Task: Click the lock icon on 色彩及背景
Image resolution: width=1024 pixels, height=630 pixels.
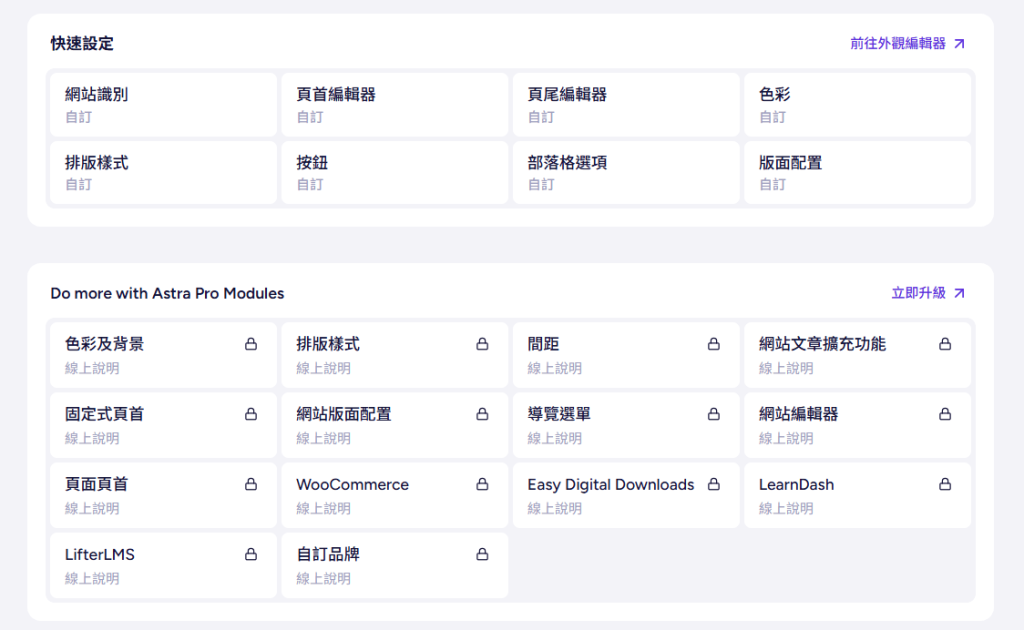Action: pyautogui.click(x=251, y=344)
